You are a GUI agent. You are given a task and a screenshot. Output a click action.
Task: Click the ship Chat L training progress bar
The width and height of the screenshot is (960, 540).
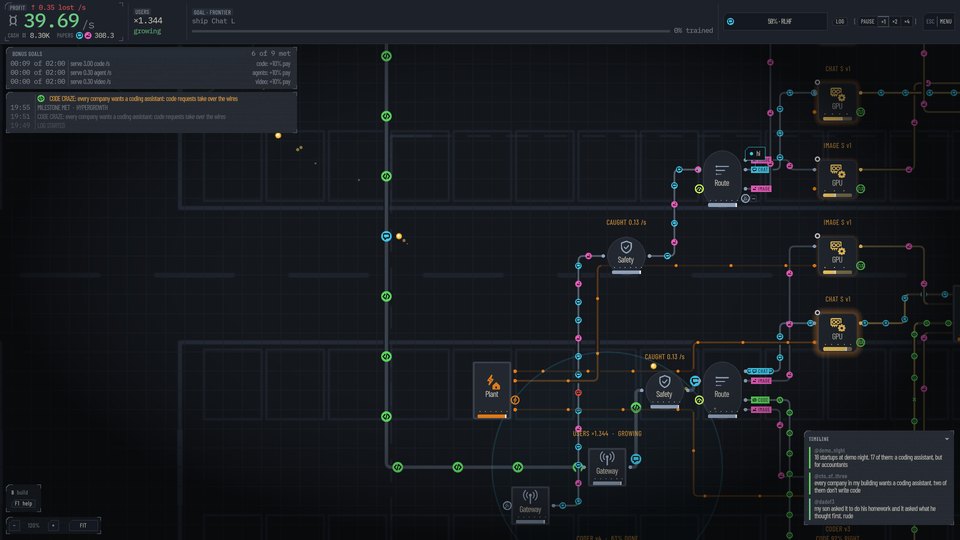coord(430,31)
